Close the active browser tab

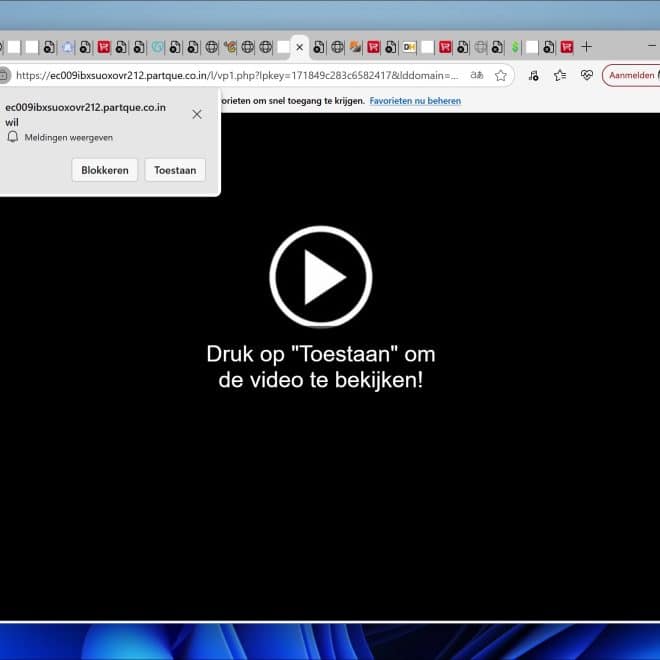pos(300,47)
